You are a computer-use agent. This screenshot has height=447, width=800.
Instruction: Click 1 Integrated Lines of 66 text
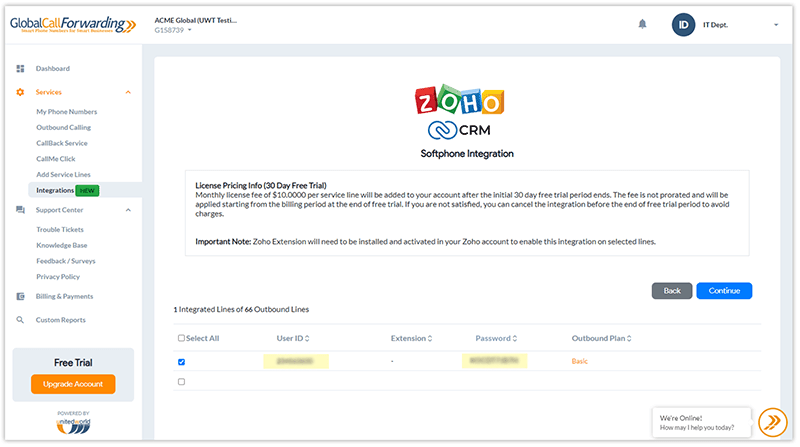tap(241, 309)
